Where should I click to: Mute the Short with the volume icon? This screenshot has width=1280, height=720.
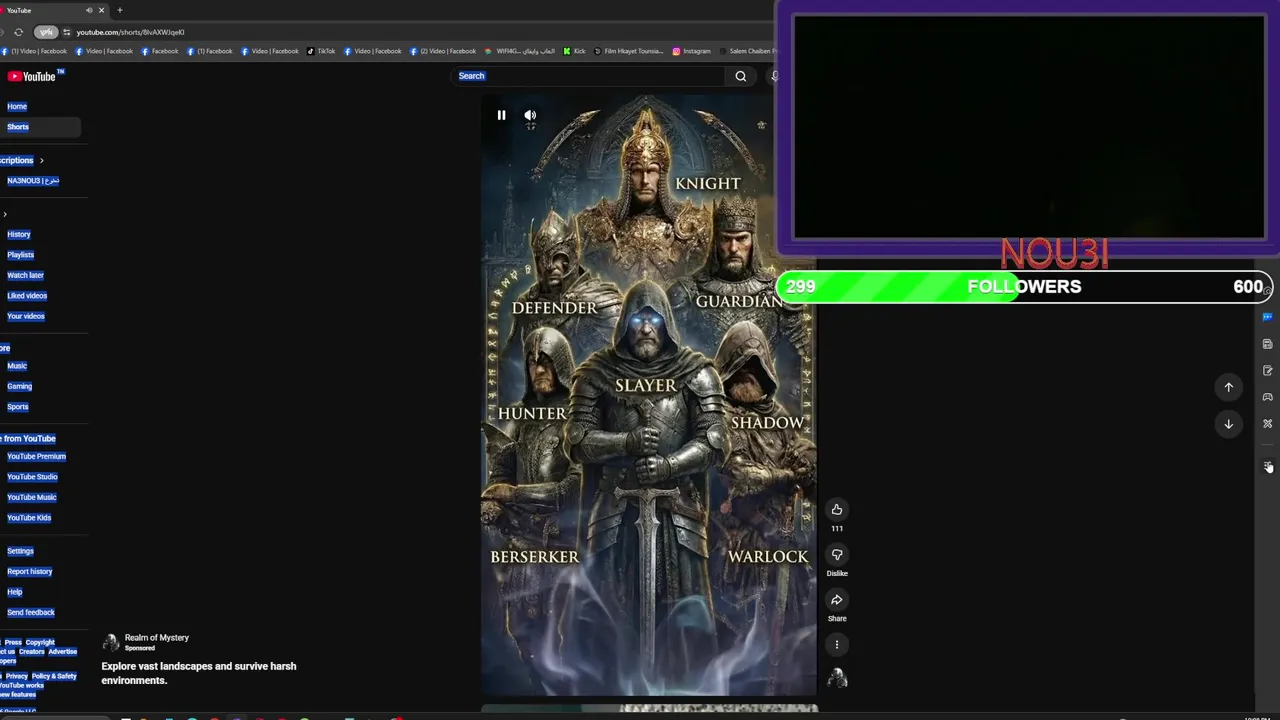(530, 115)
